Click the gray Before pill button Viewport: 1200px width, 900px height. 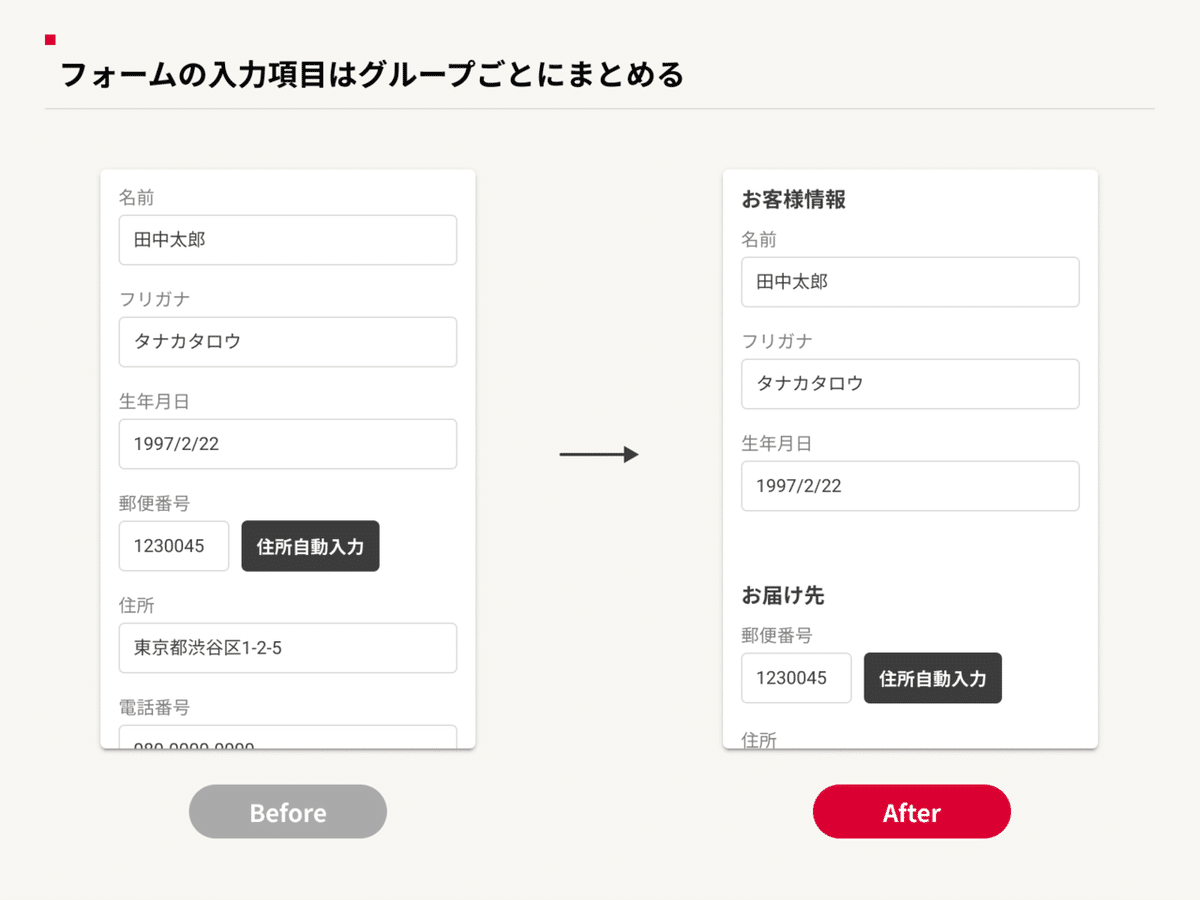tap(288, 812)
